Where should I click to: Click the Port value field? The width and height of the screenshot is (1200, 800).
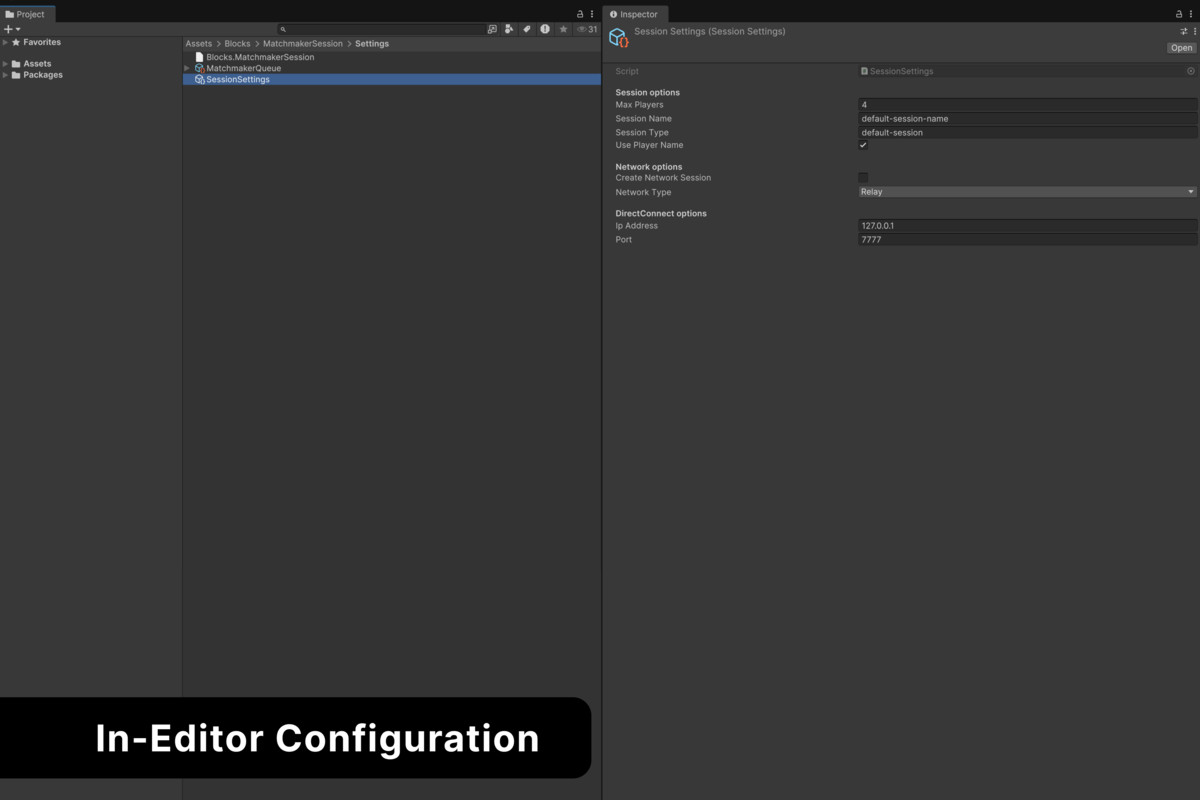[1027, 240]
